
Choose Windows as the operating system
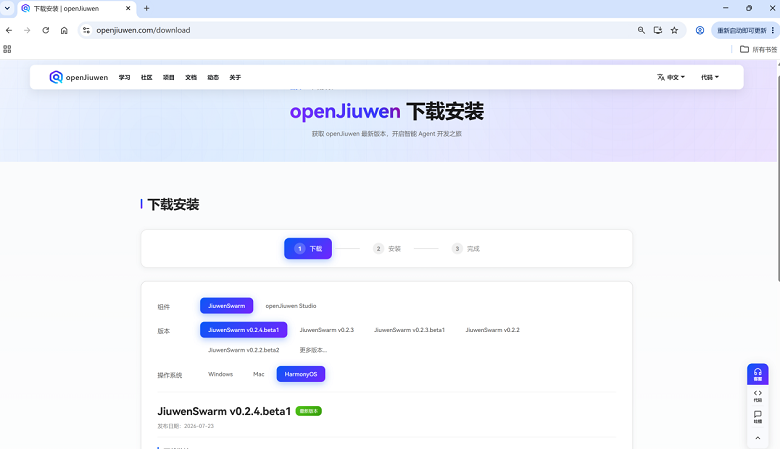click(220, 374)
